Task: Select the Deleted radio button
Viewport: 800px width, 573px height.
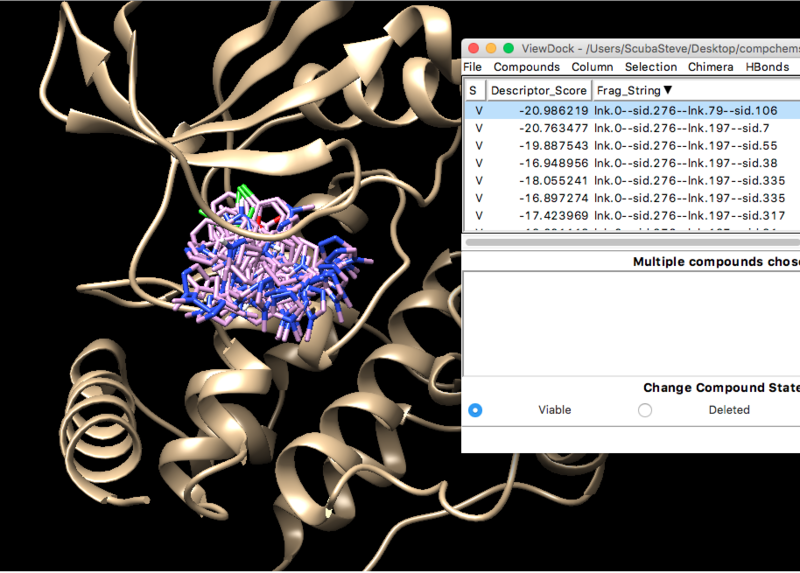Action: point(645,410)
